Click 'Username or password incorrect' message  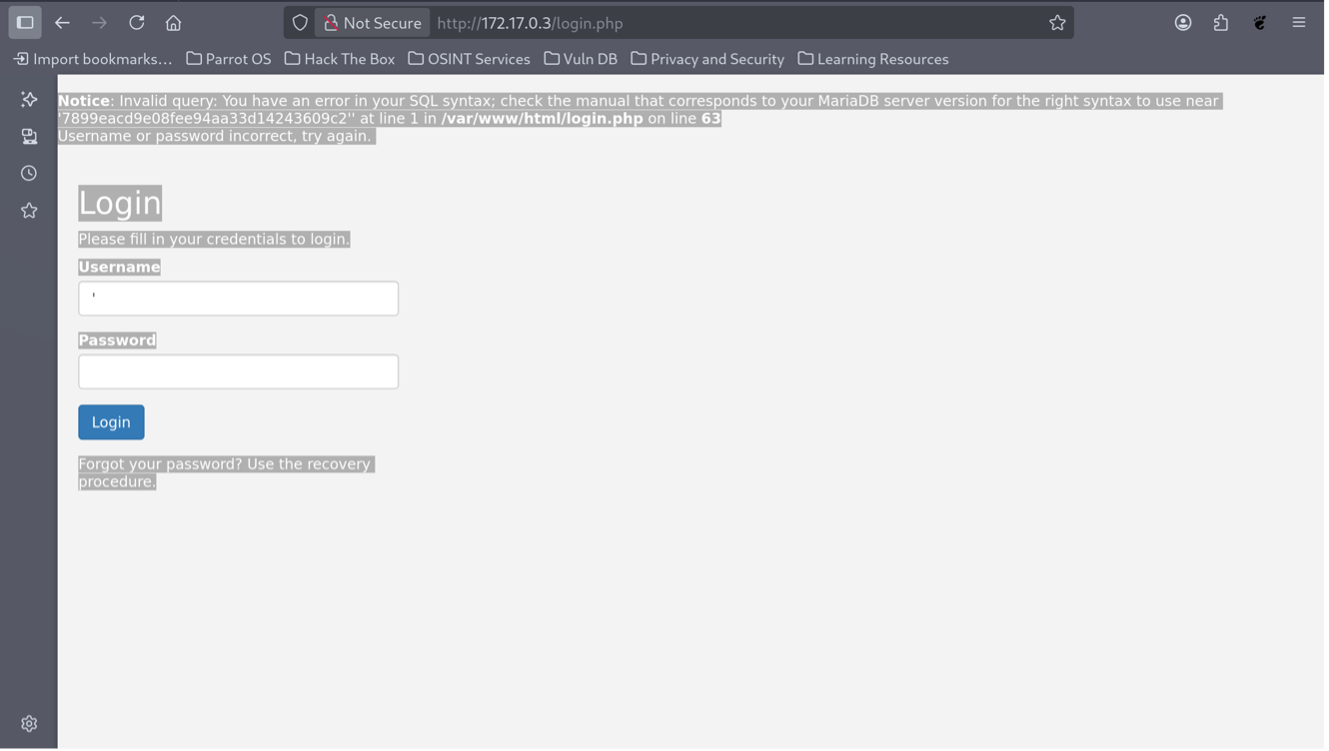[x=214, y=136]
